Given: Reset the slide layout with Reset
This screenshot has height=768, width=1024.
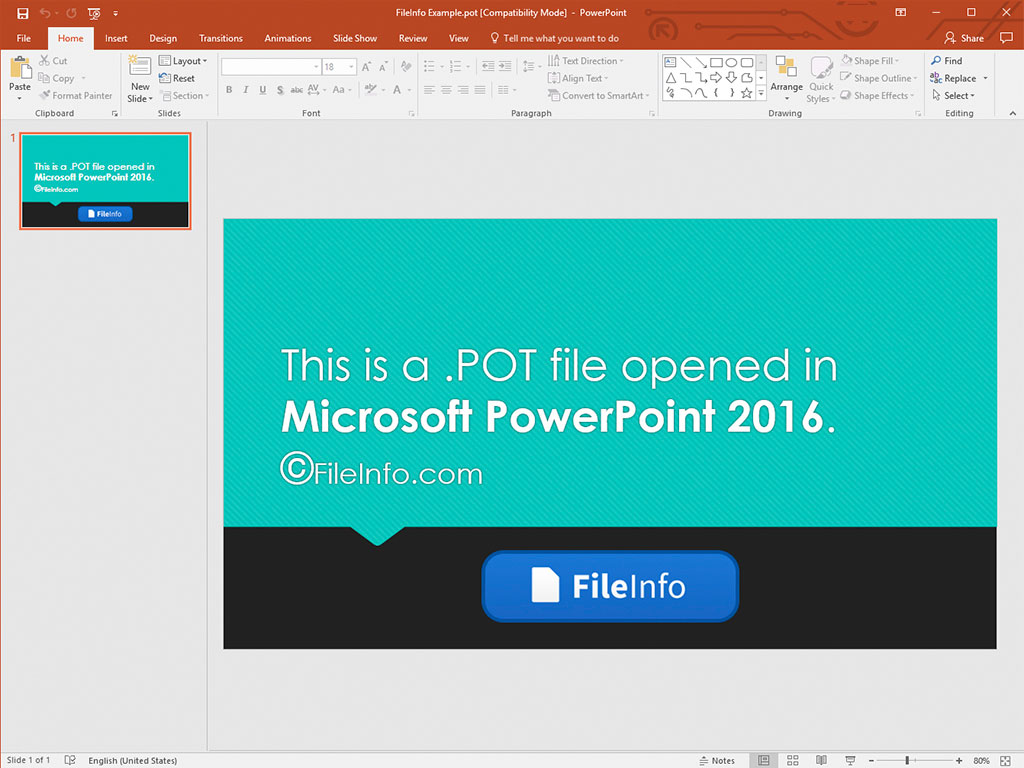Looking at the screenshot, I should [177, 78].
